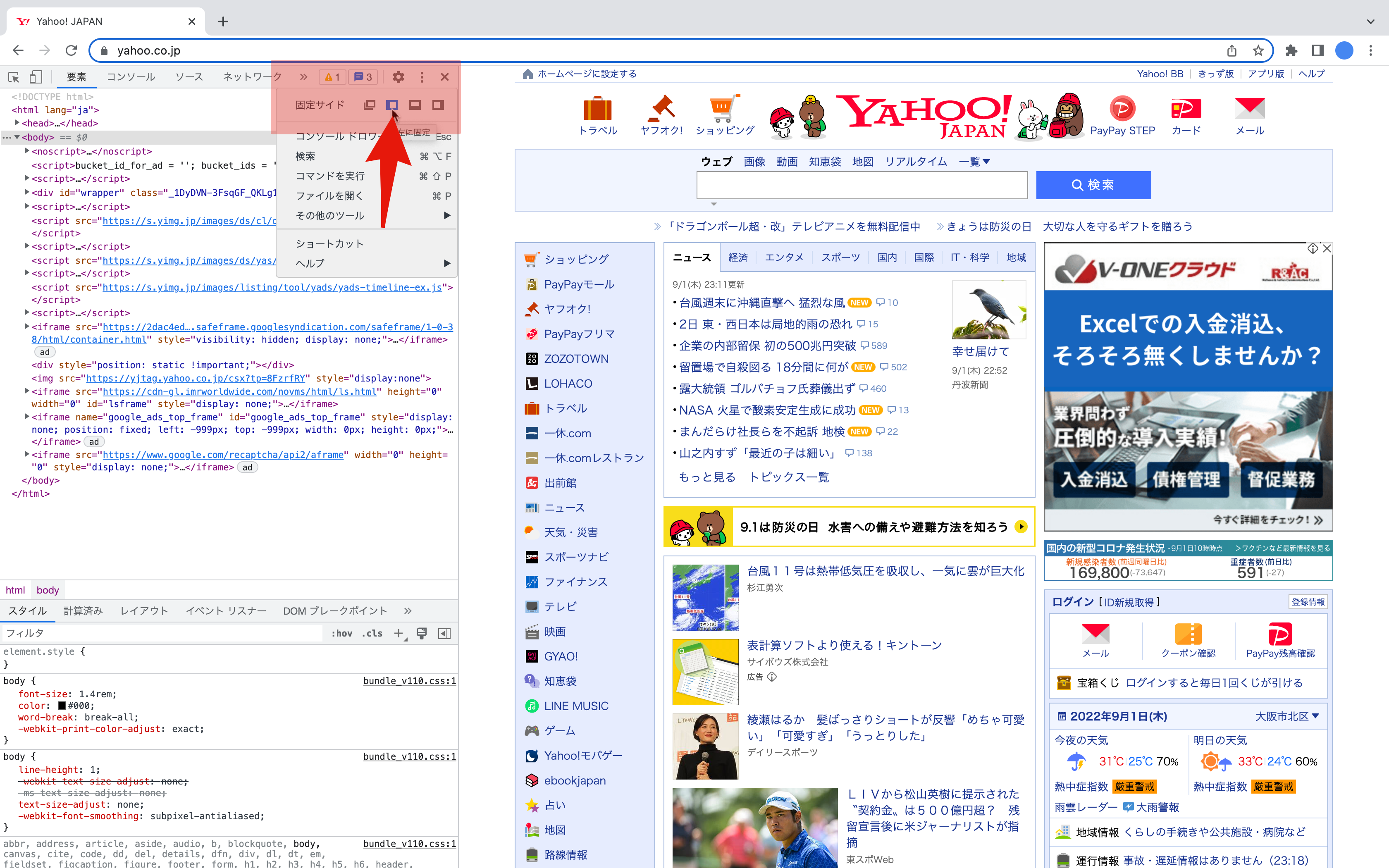Click ホームページに設定する link
Screen dimensions: 1389x868
point(587,74)
